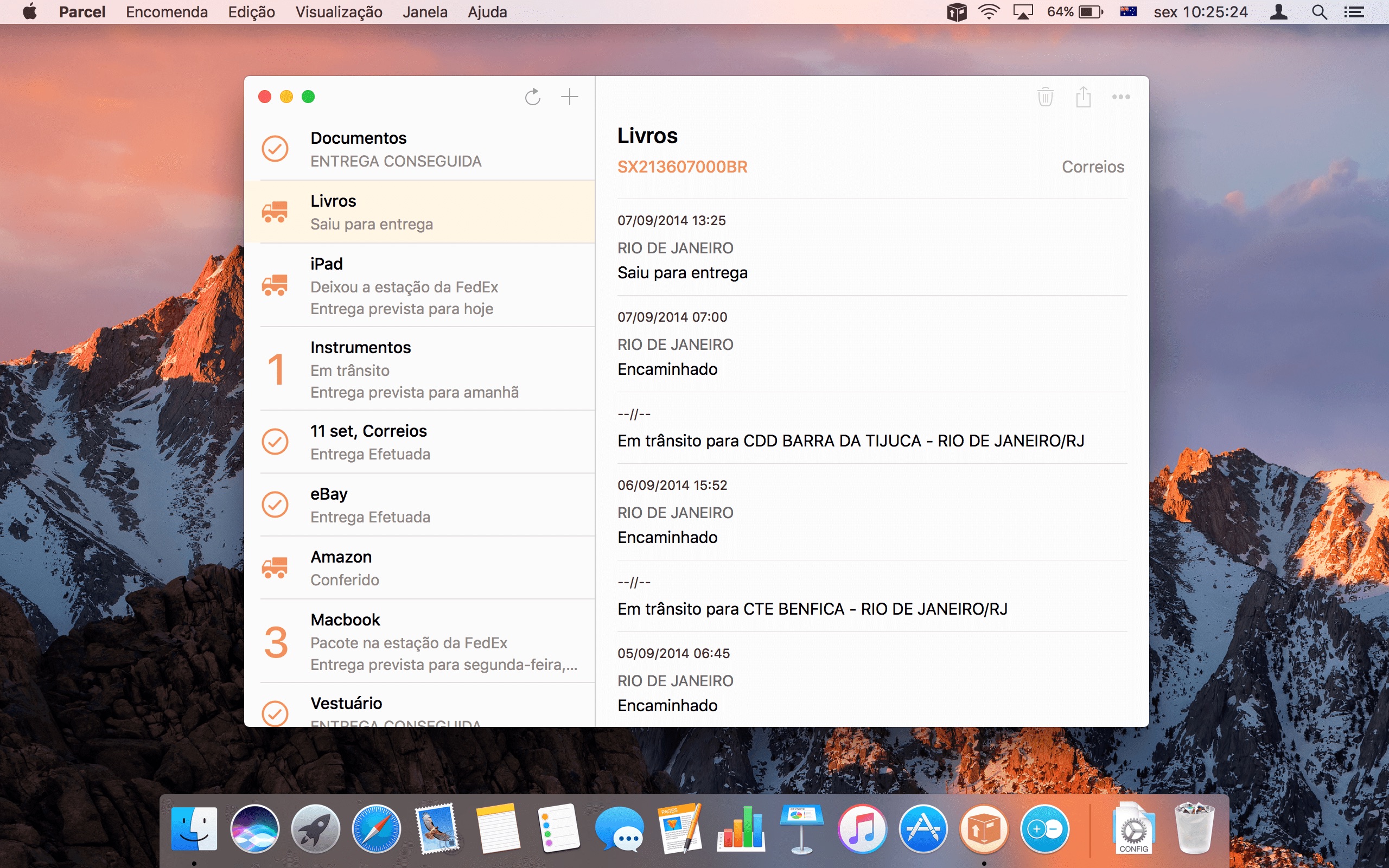Click the 'Em trânsito para CTE BENFICA' entry
1389x868 pixels.
pos(812,609)
